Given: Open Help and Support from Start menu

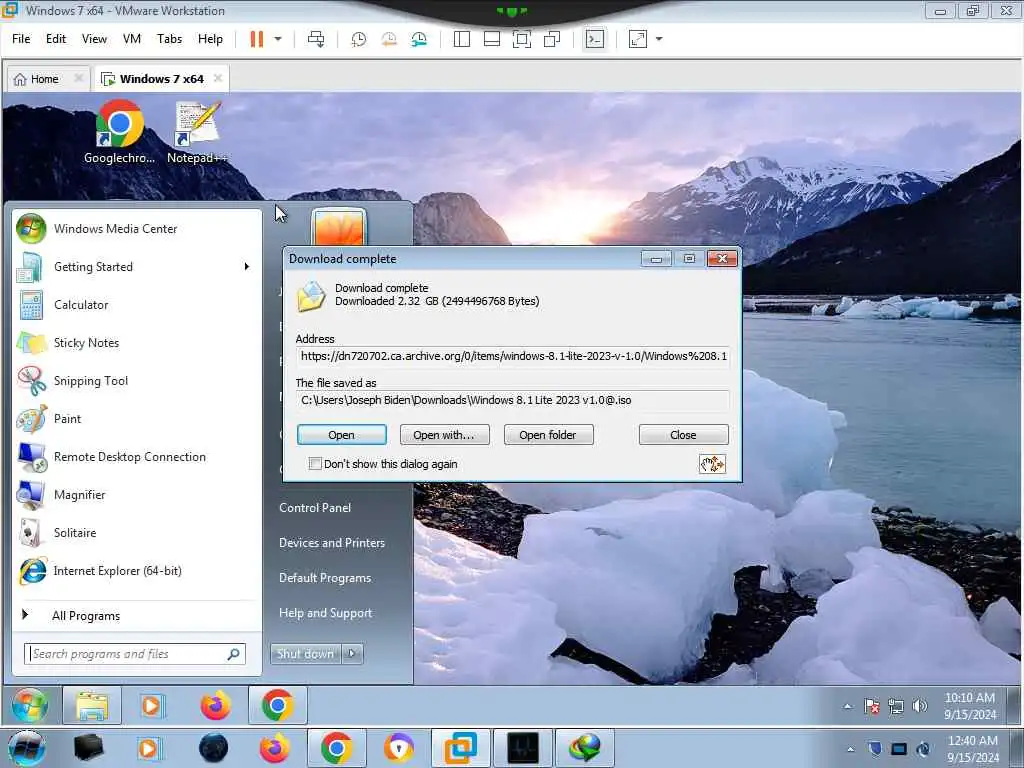Looking at the screenshot, I should click(x=325, y=613).
